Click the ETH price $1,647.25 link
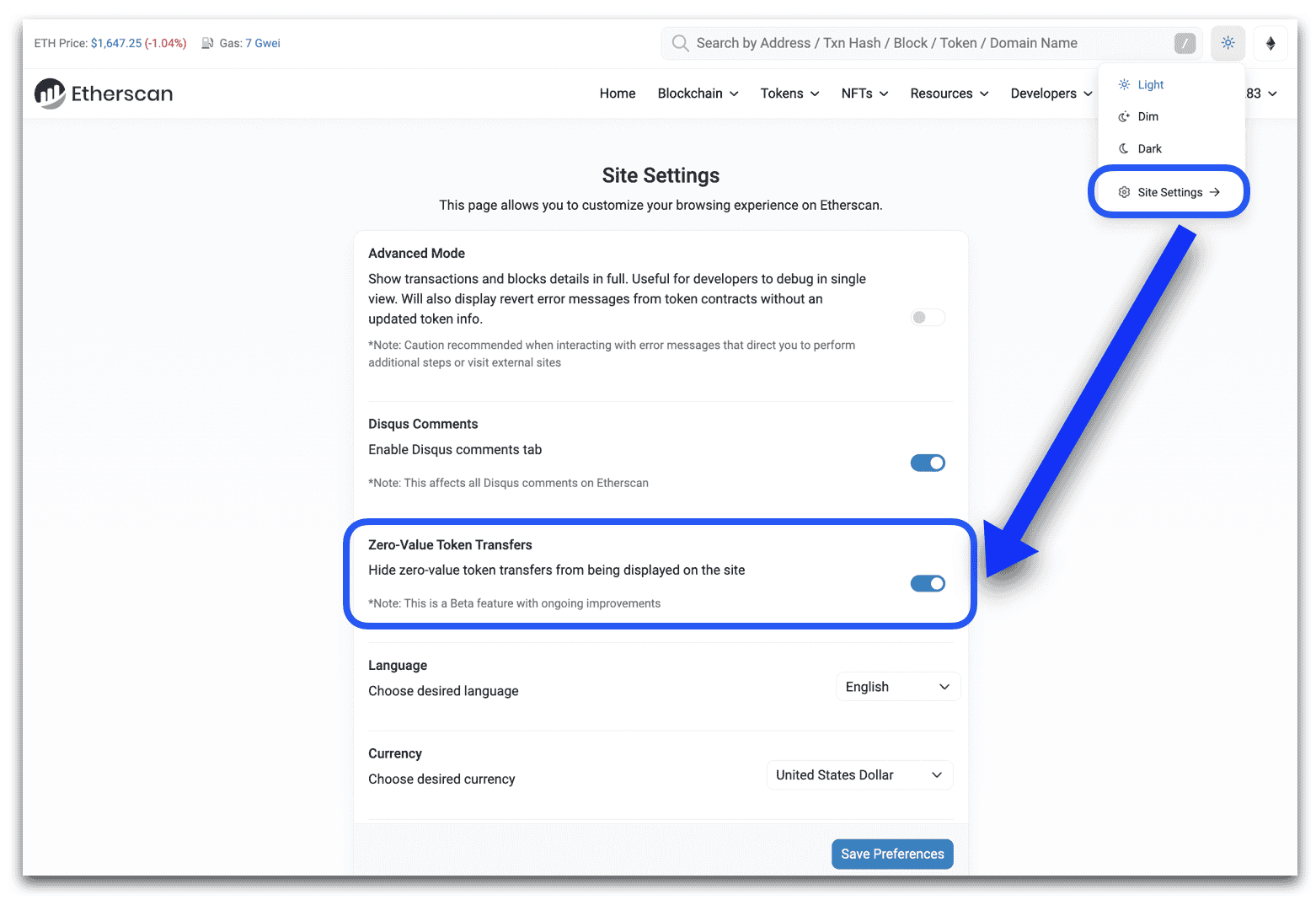1316x900 pixels. (x=116, y=43)
